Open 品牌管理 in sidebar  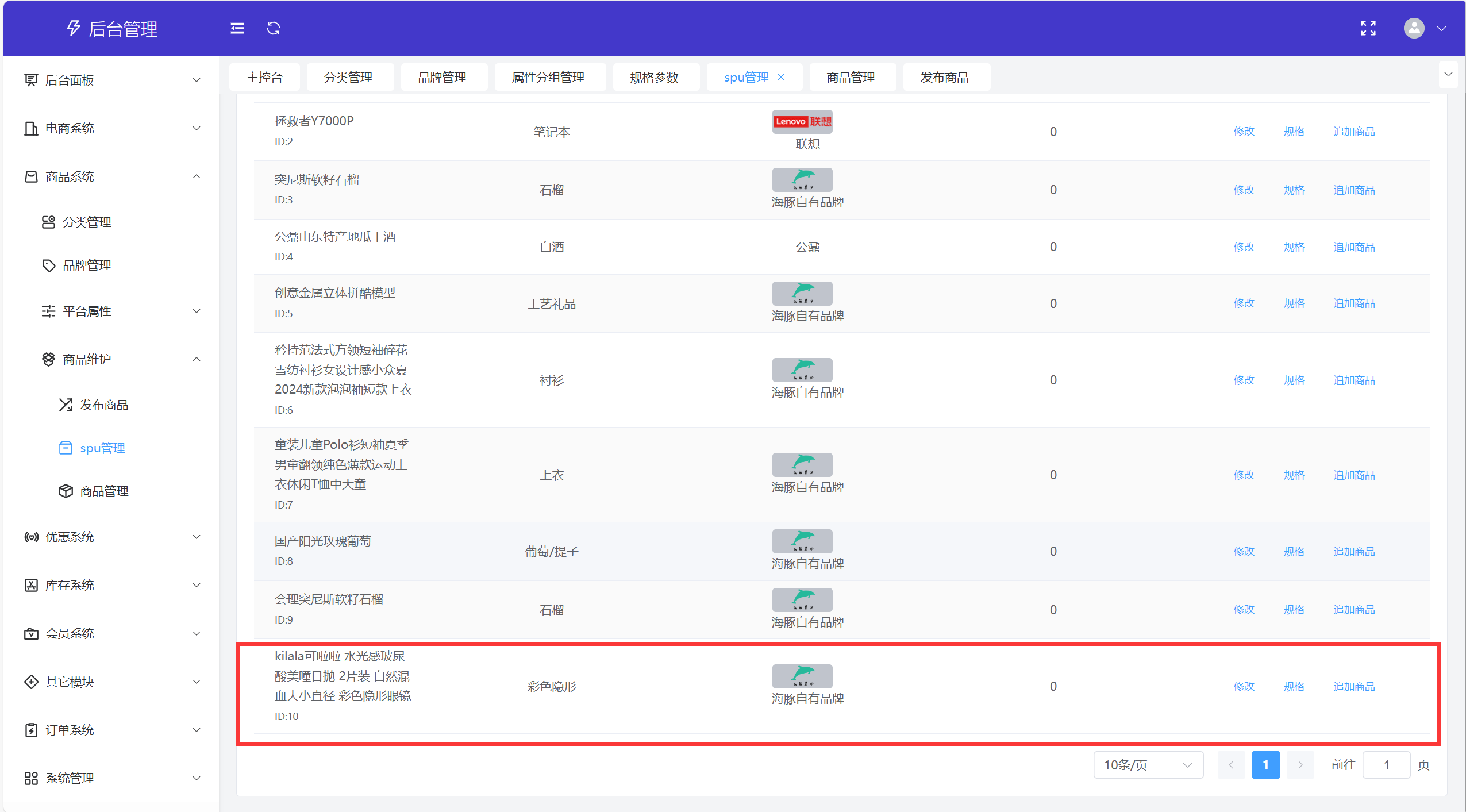click(87, 265)
